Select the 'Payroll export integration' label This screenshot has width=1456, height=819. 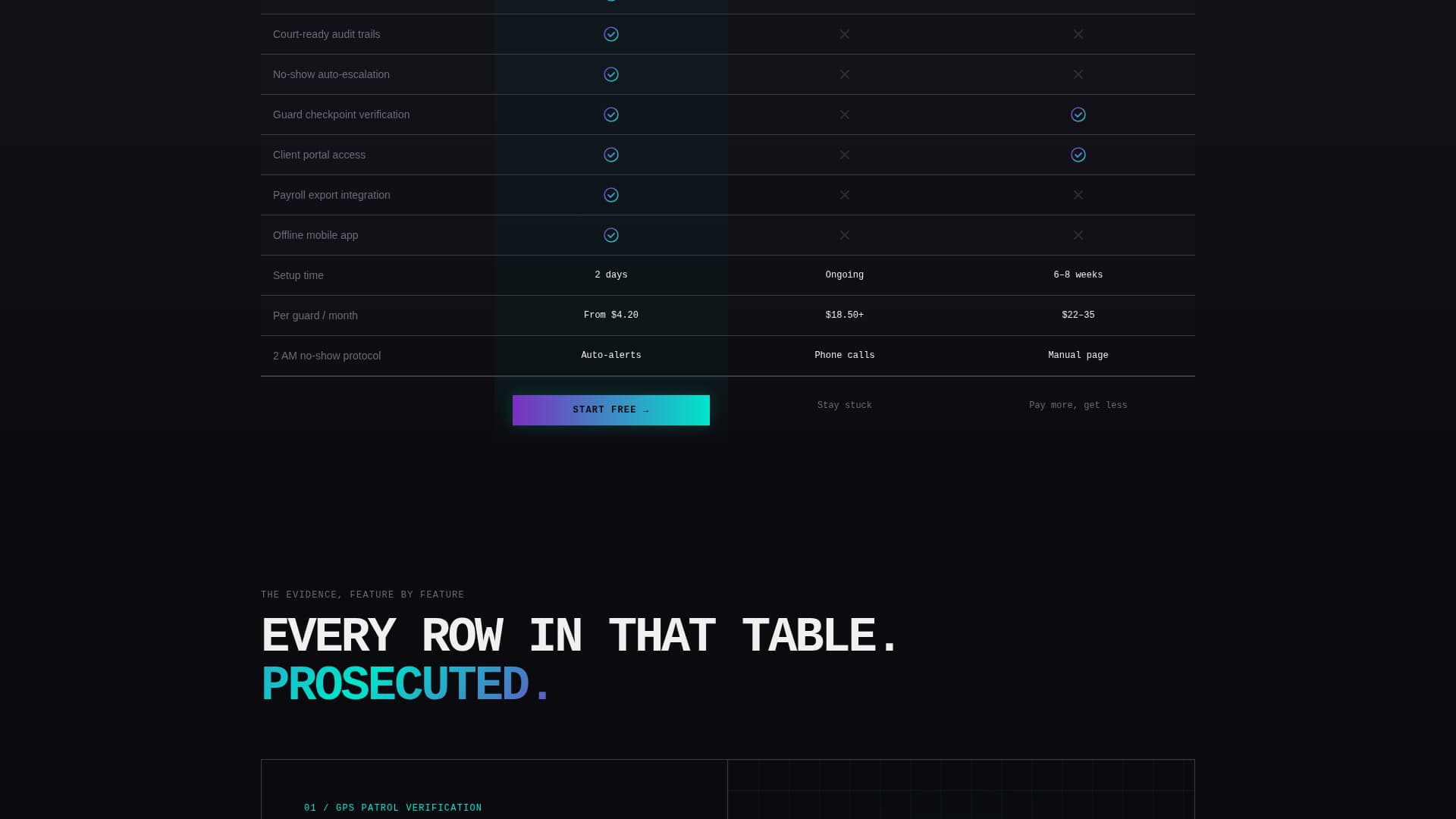tap(331, 195)
